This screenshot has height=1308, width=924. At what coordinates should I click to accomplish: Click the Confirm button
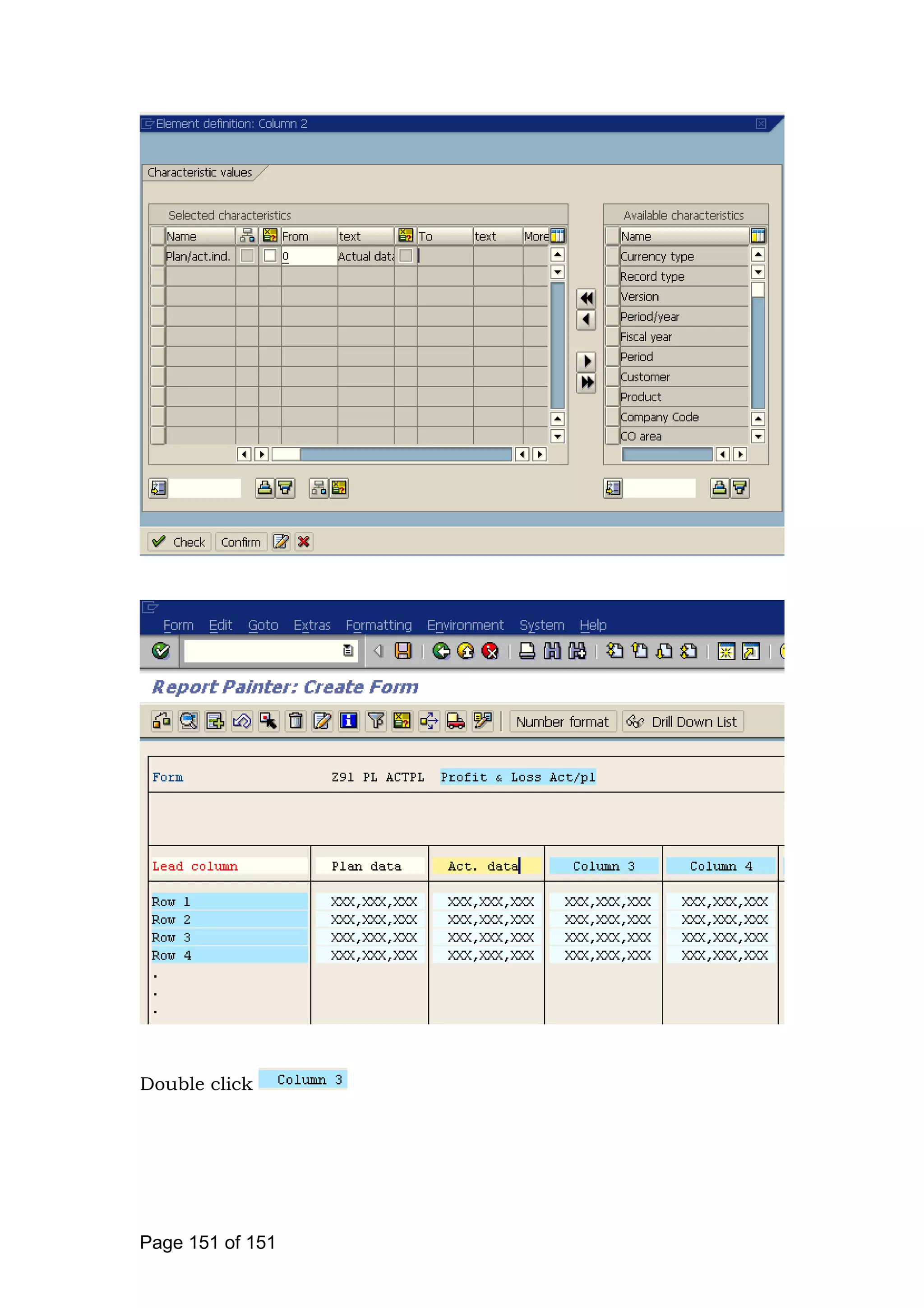[241, 542]
